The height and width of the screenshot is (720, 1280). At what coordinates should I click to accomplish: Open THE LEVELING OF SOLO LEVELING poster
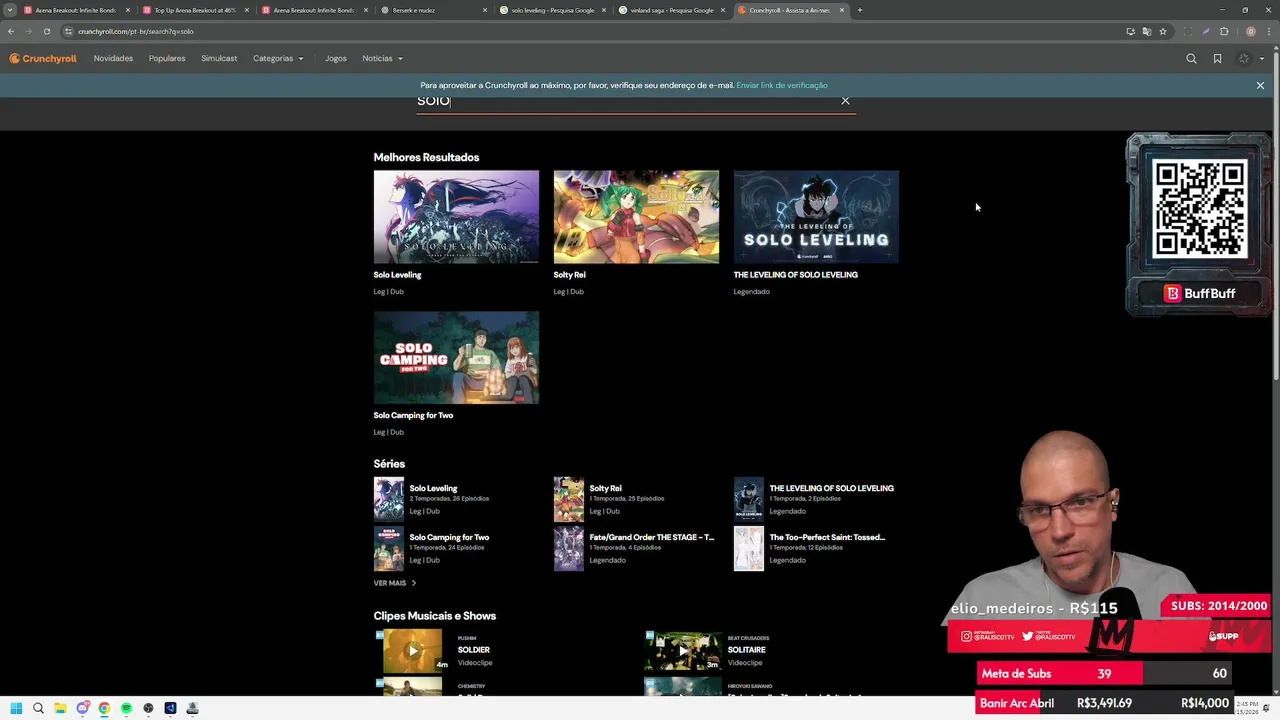(816, 217)
